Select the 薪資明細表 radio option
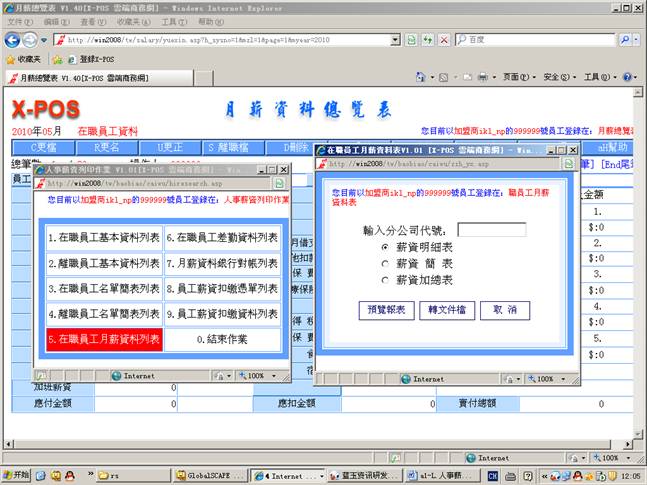 [x=386, y=246]
